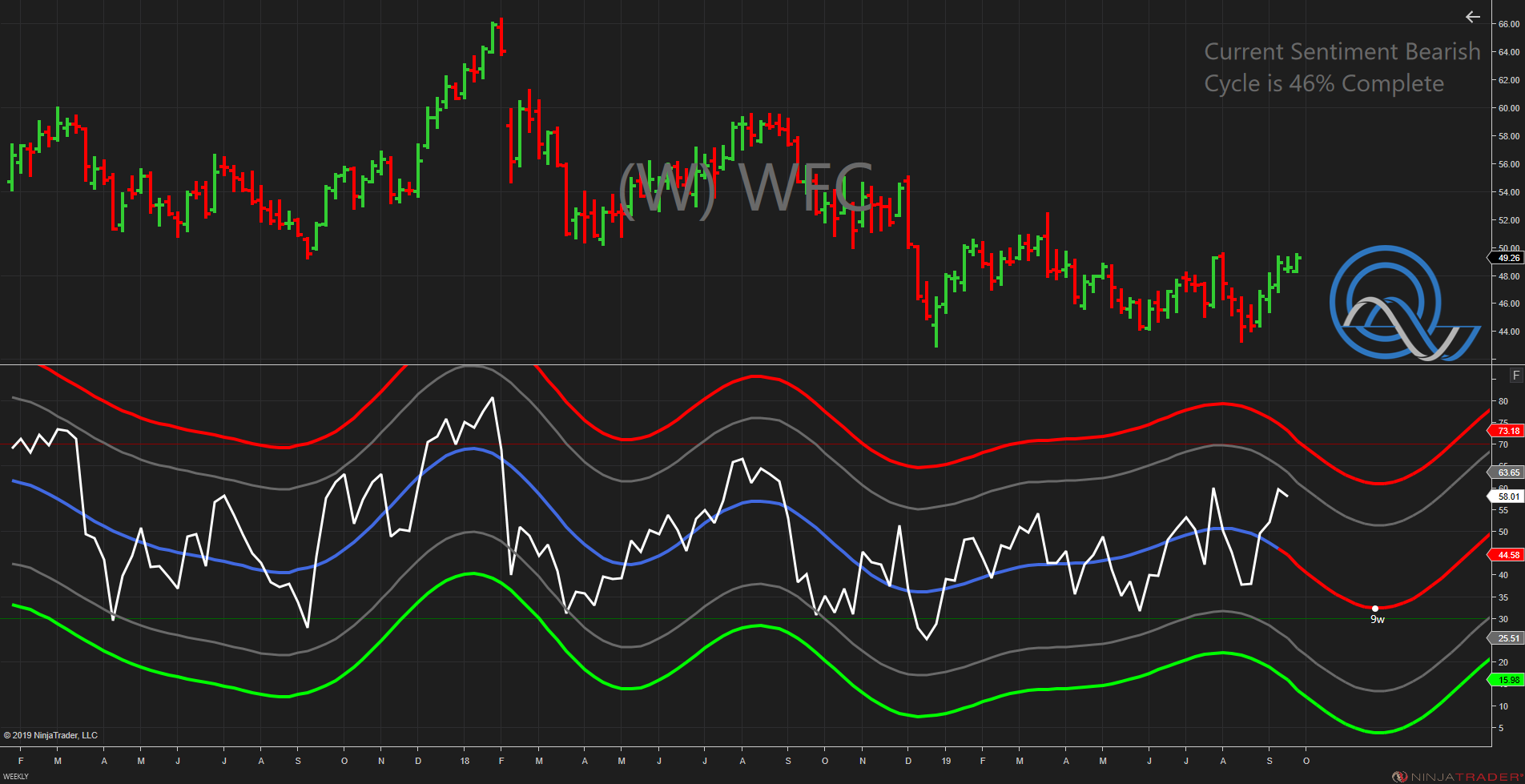Click the (W) WFC instrument watermark
This screenshot has width=1525, height=784.
745,189
